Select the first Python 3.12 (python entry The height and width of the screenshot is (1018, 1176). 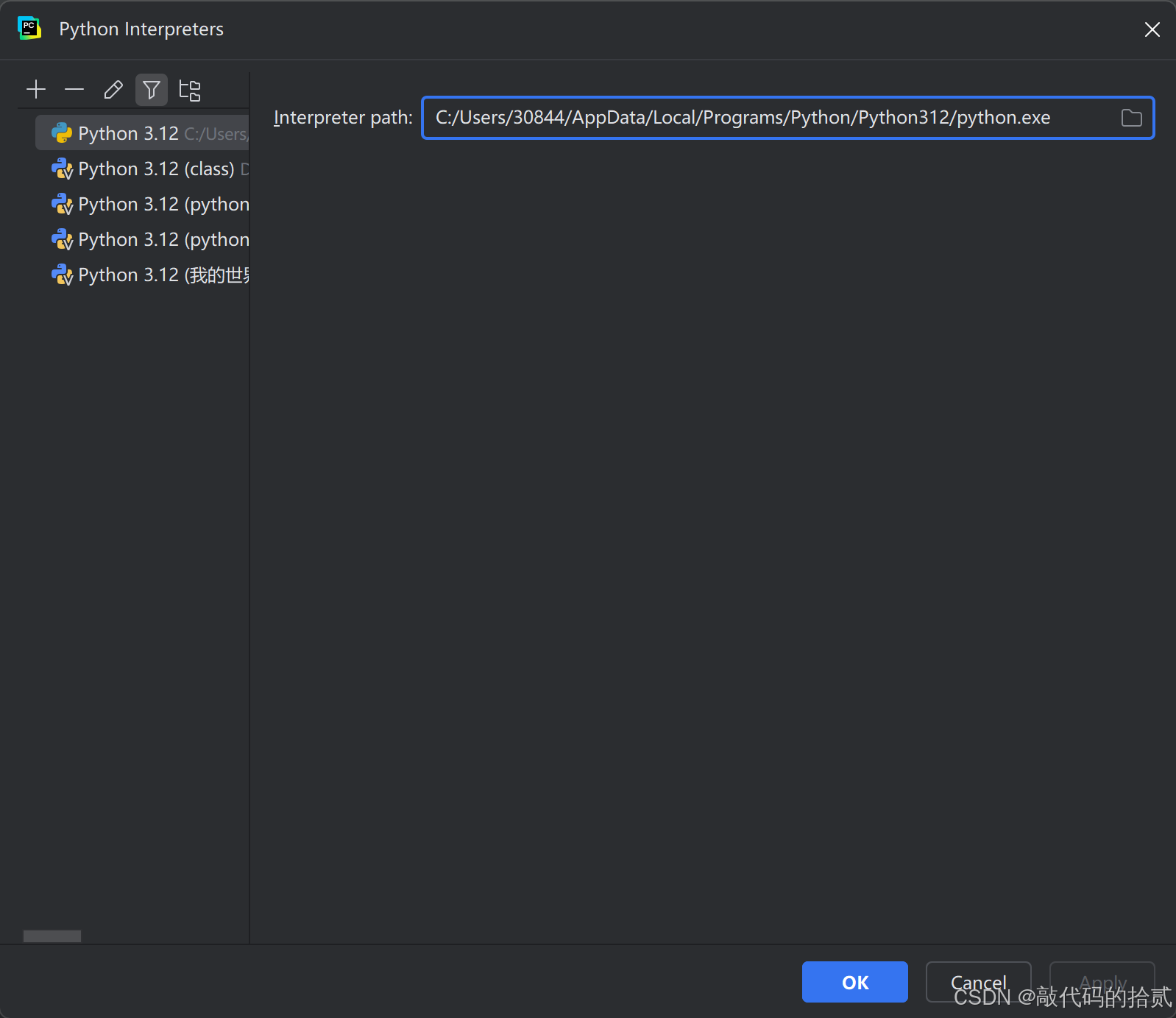[x=143, y=204]
